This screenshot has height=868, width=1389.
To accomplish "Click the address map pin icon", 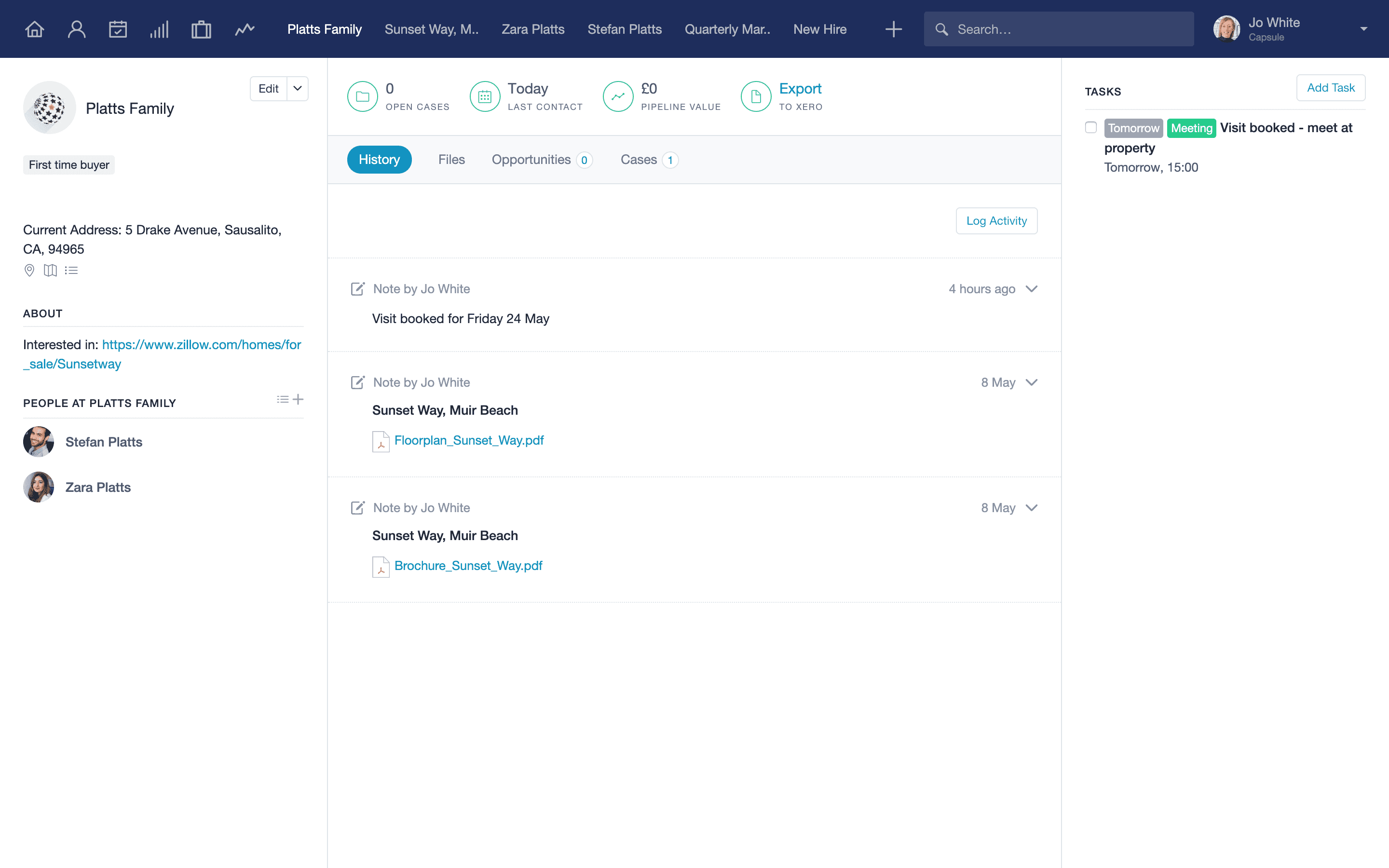I will coord(29,271).
